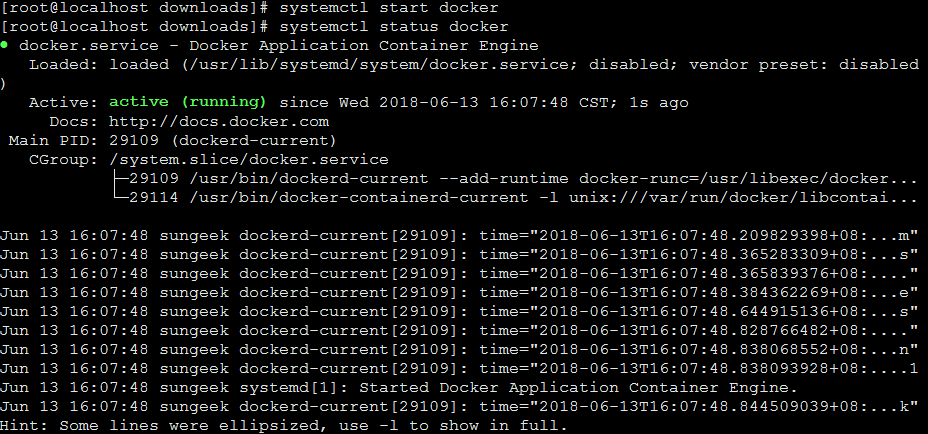The width and height of the screenshot is (928, 434).
Task: Click the log timestamp ending in 844509039
Action: pos(690,405)
